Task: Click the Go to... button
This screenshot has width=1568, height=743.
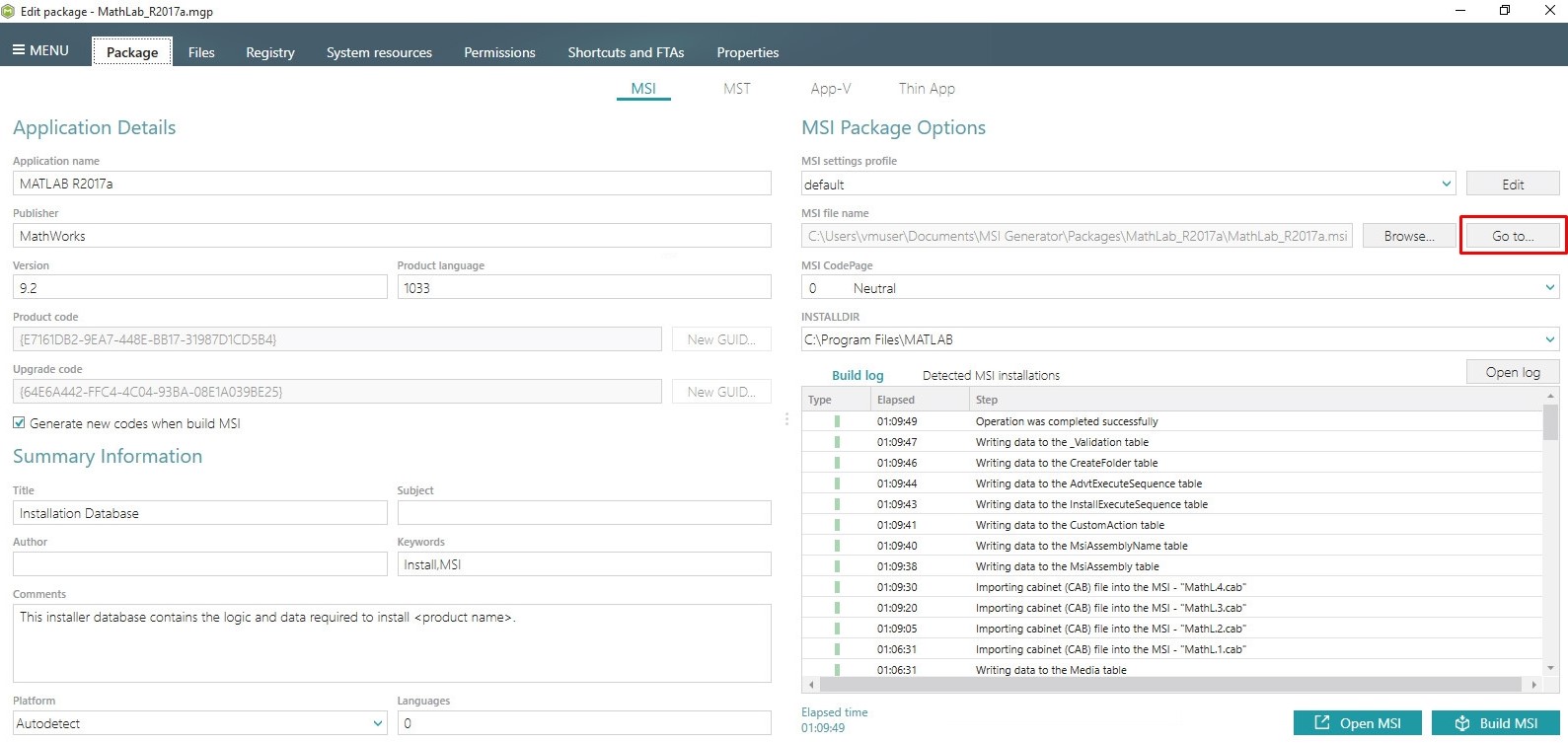Action: 1513,236
